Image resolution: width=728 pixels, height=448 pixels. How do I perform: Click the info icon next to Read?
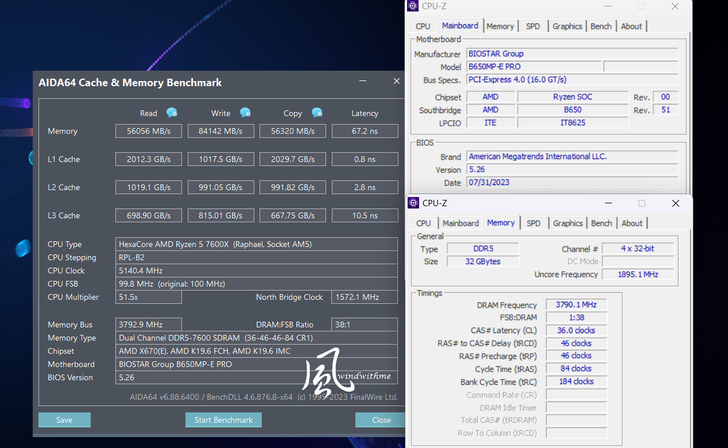pyautogui.click(x=172, y=113)
